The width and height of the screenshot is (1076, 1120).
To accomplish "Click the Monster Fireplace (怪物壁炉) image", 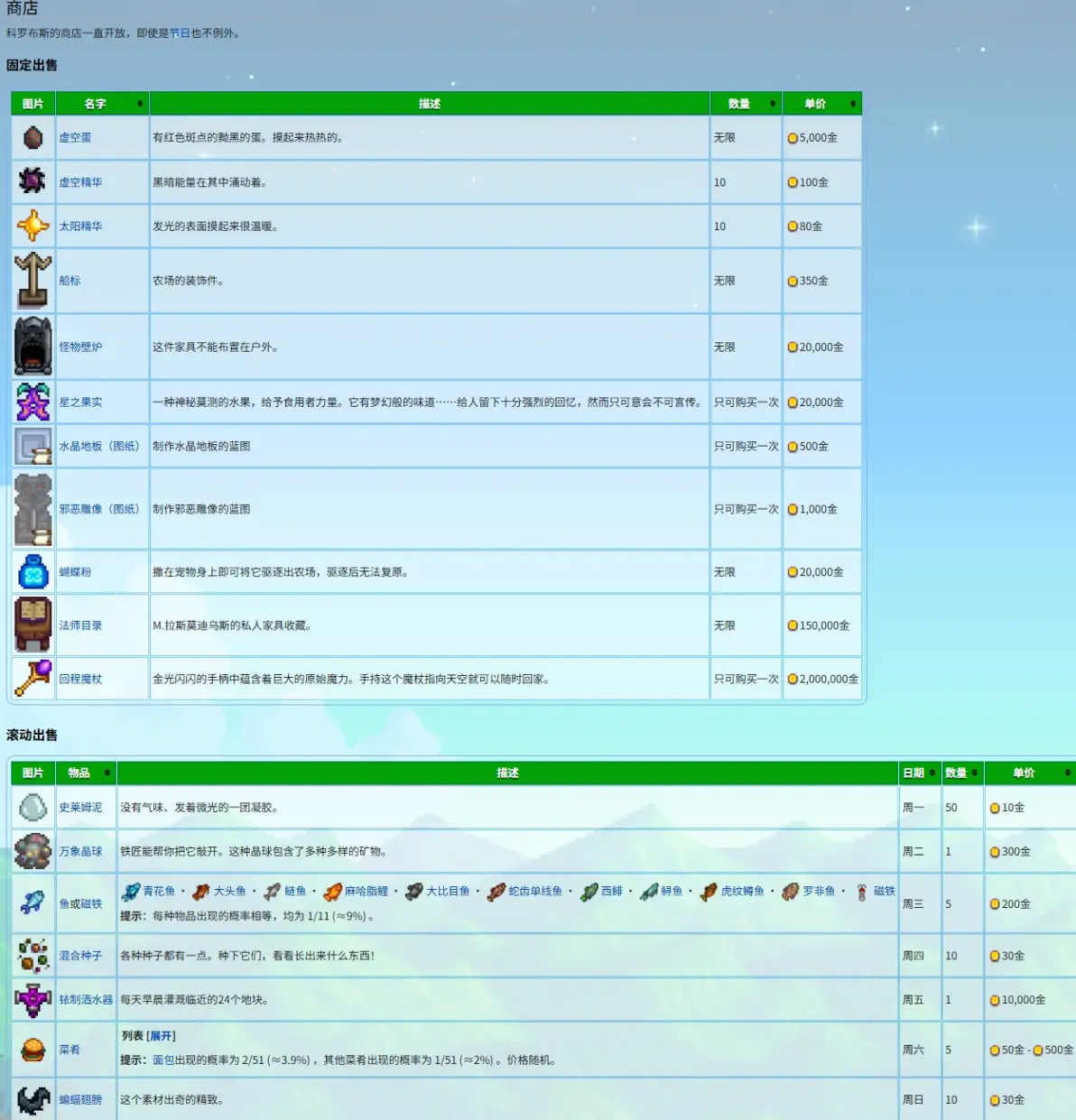I will [x=32, y=346].
